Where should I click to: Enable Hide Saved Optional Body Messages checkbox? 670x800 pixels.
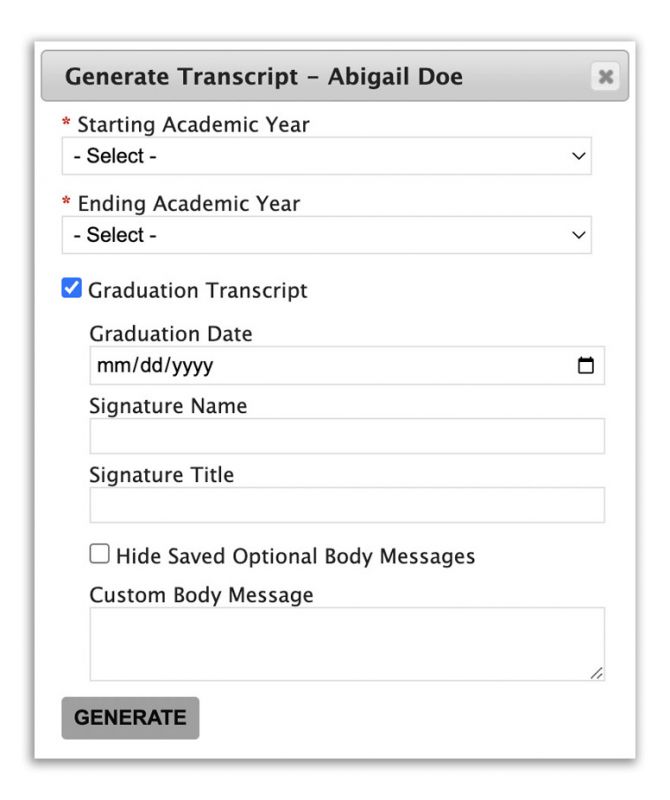point(100,554)
